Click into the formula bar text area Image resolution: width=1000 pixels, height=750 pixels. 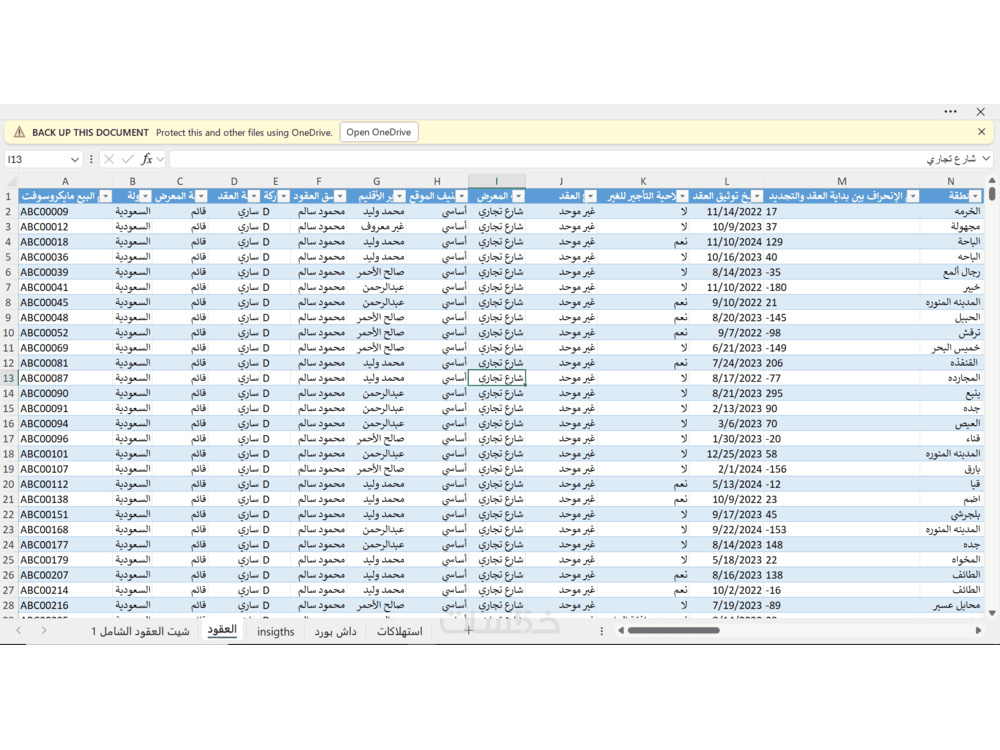[574, 159]
